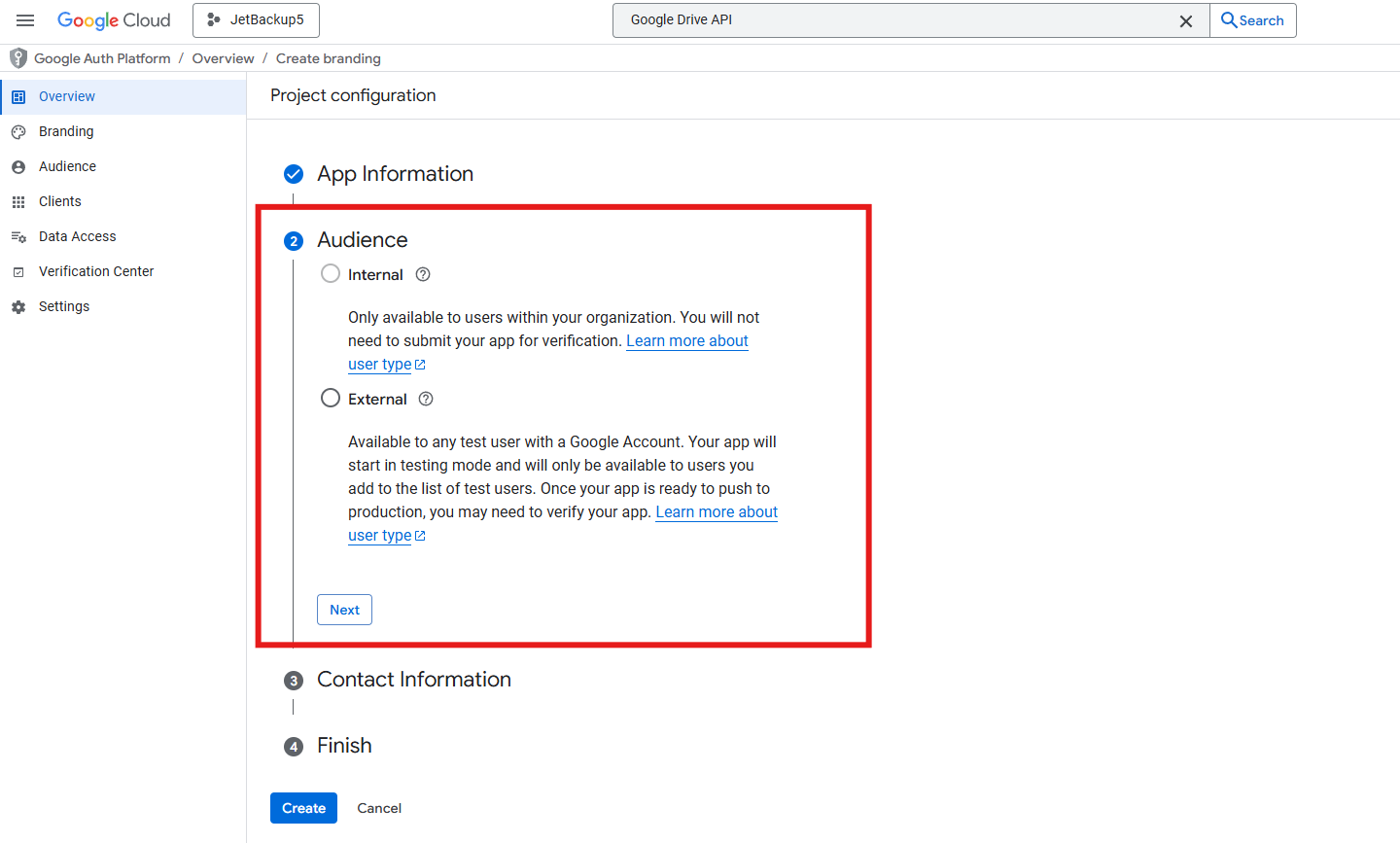Click the blue Create button
This screenshot has height=843, width=1400.
[x=303, y=808]
